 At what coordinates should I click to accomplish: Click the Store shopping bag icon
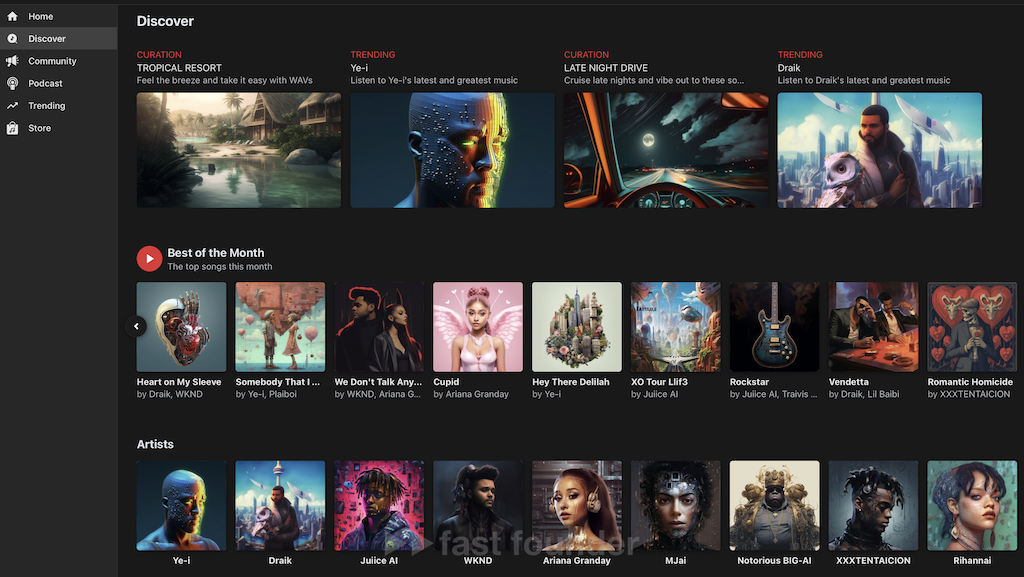click(12, 128)
